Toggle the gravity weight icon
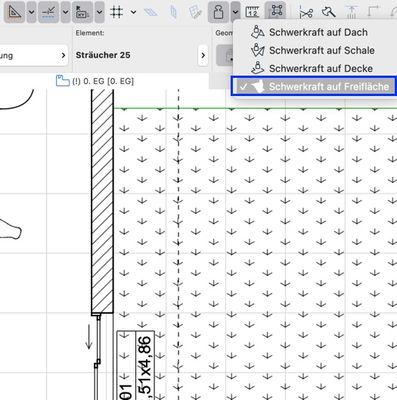Screen dimensions: 397x400 (x=218, y=12)
